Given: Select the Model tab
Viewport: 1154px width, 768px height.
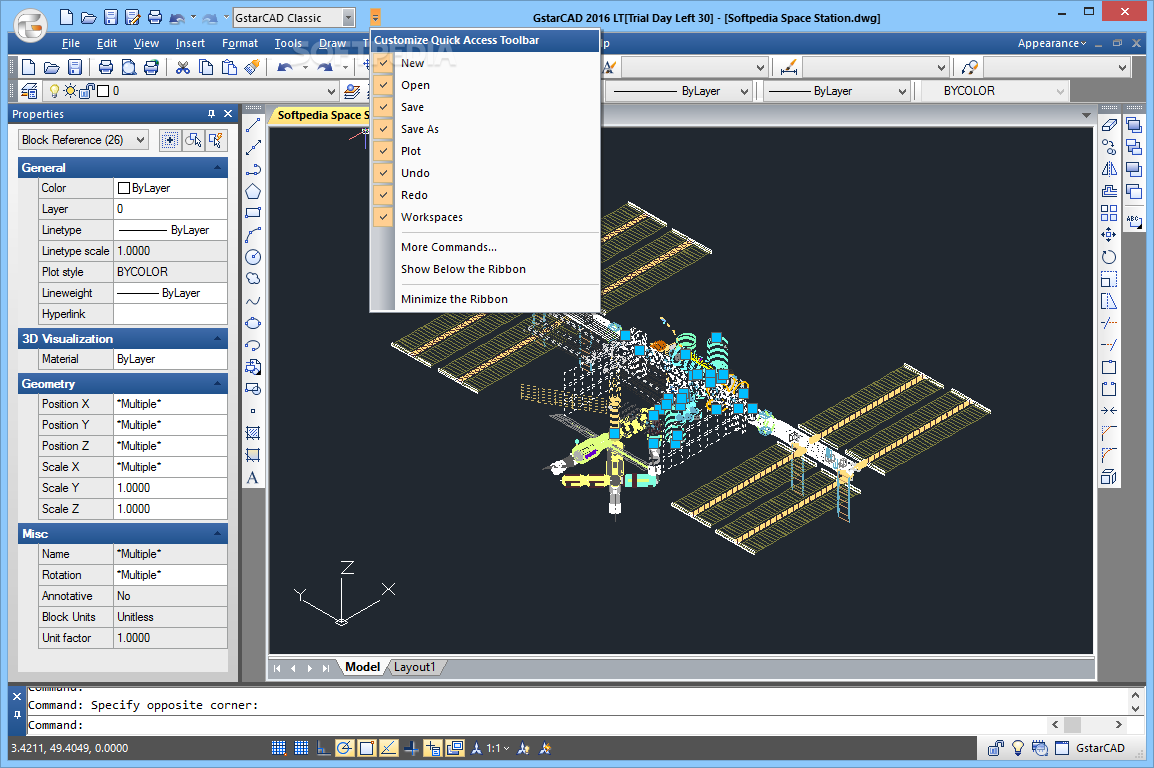Looking at the screenshot, I should click(x=363, y=667).
